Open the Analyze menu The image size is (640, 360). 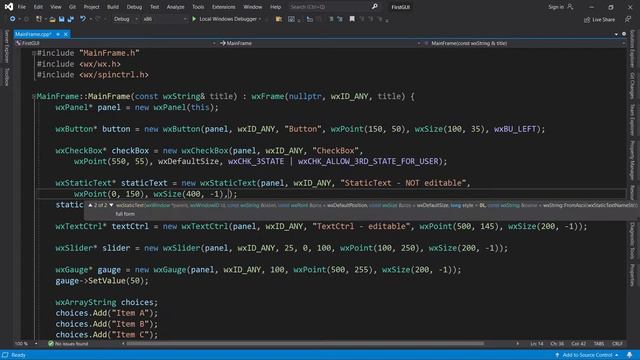point(176,7)
